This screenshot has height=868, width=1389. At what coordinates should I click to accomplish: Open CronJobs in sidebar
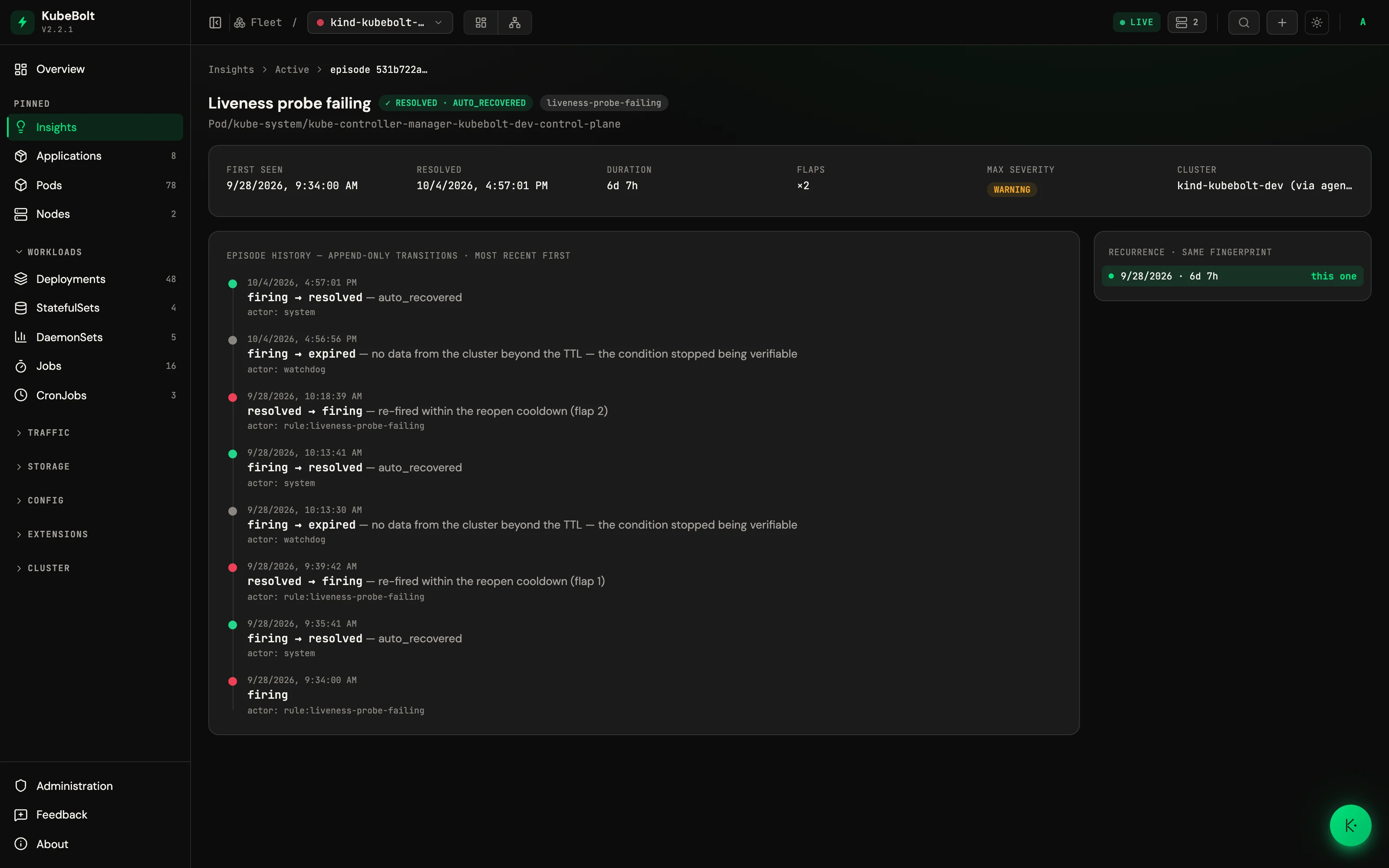[x=95, y=395]
